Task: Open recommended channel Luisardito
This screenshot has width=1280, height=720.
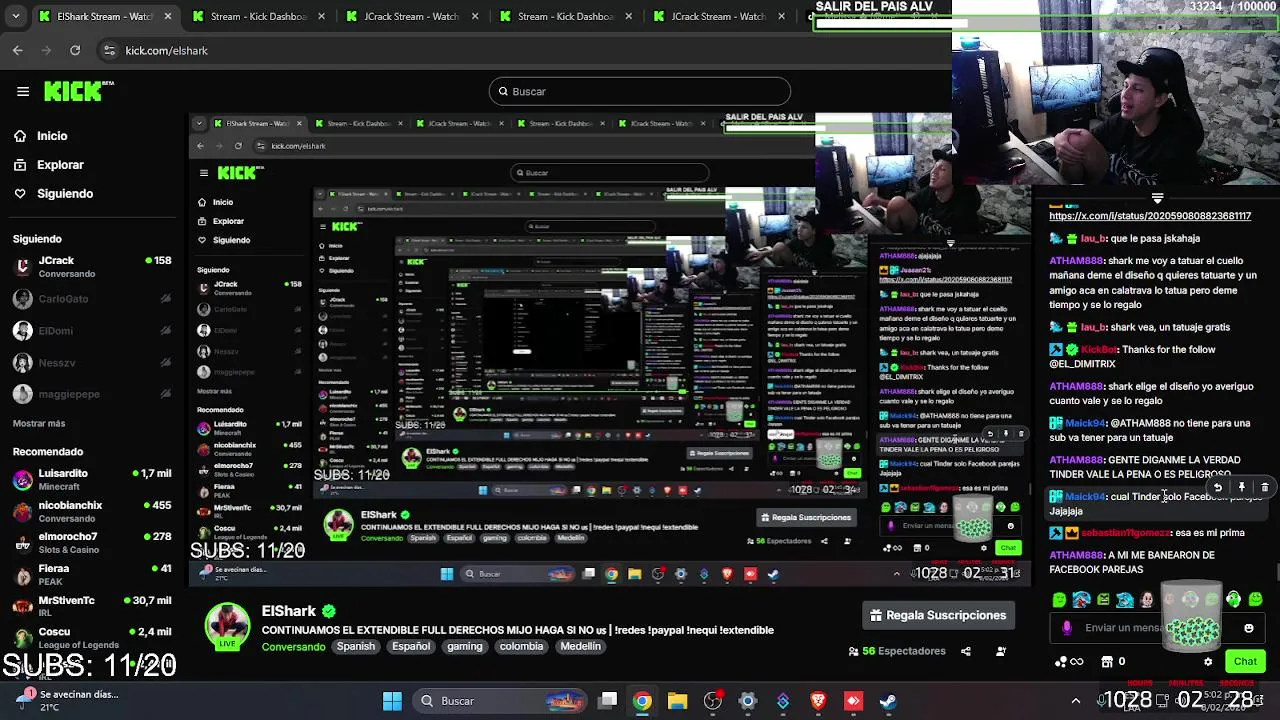Action: click(92, 479)
